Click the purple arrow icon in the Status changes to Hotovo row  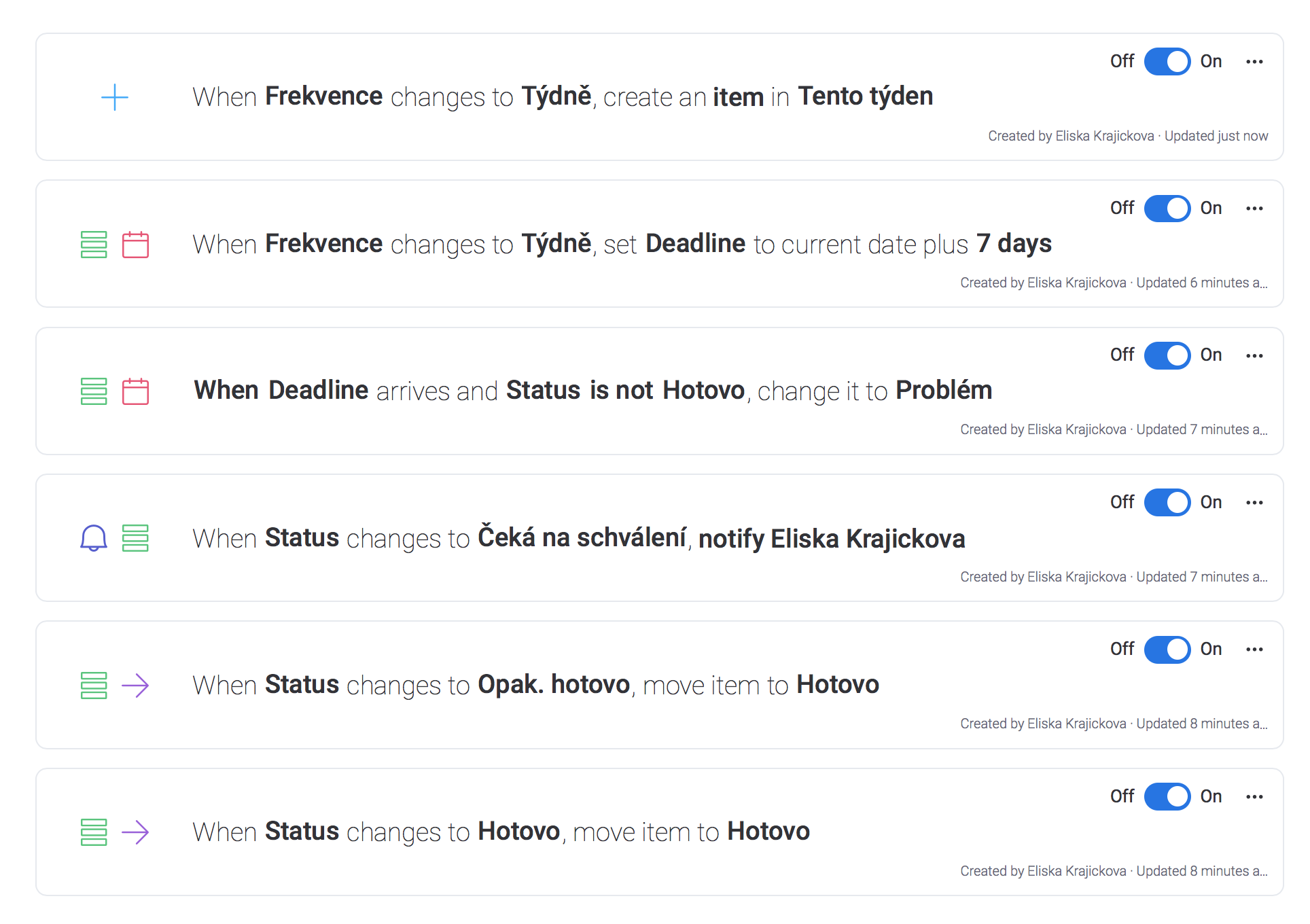pyautogui.click(x=135, y=832)
